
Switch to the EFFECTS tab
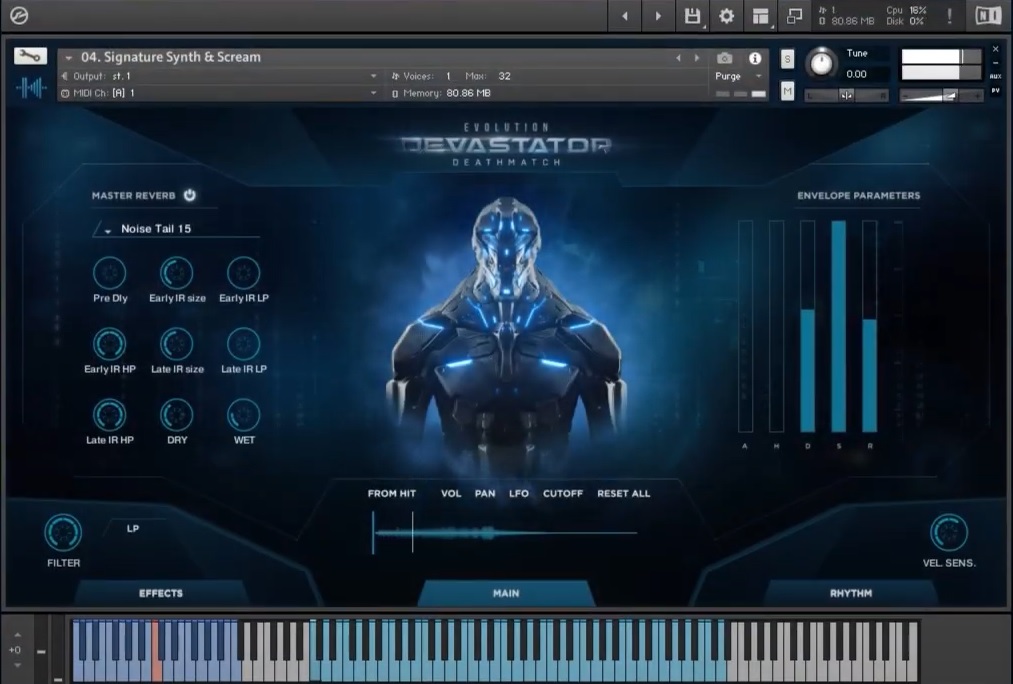[161, 593]
